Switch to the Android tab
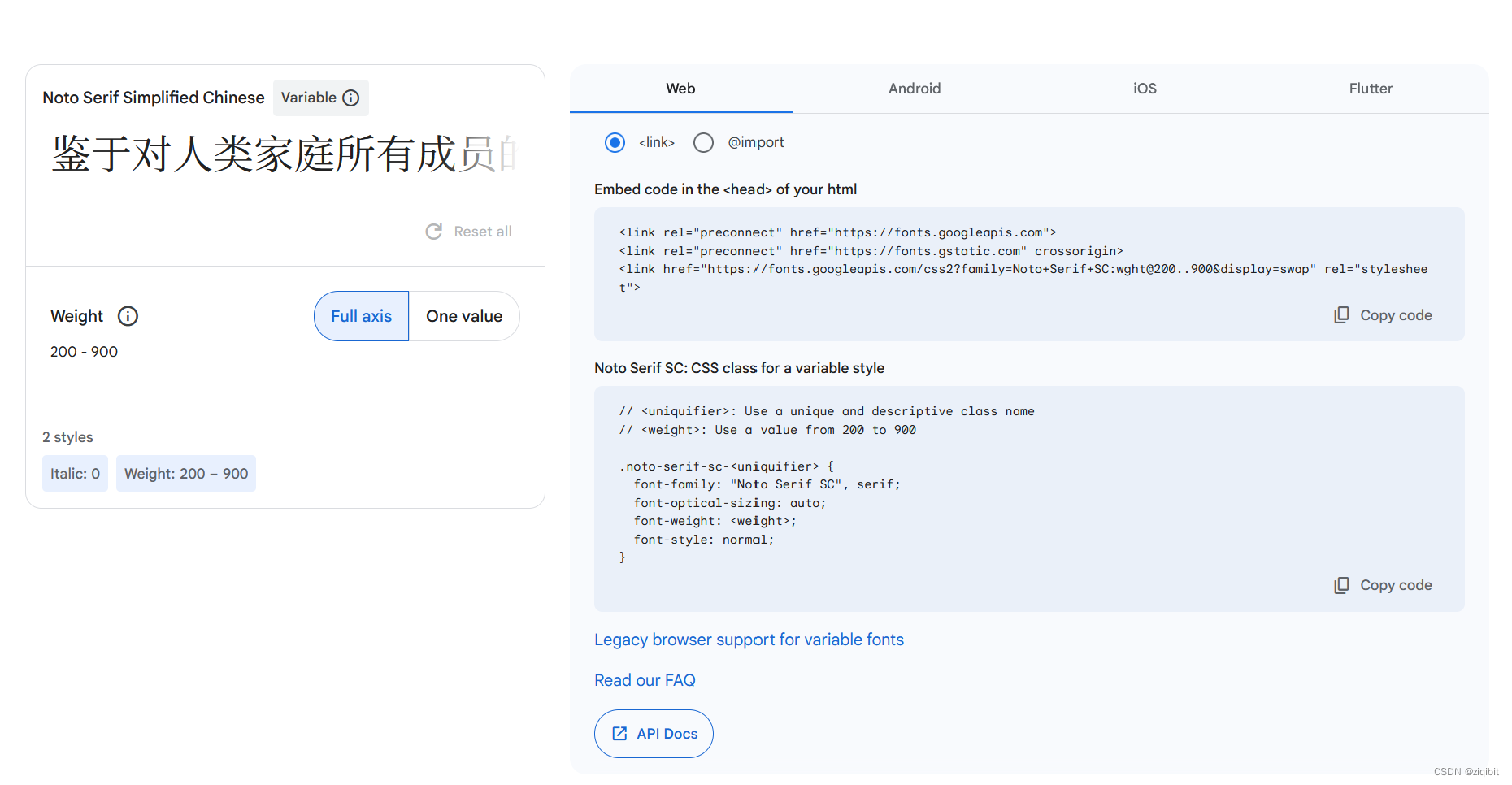 tap(915, 89)
